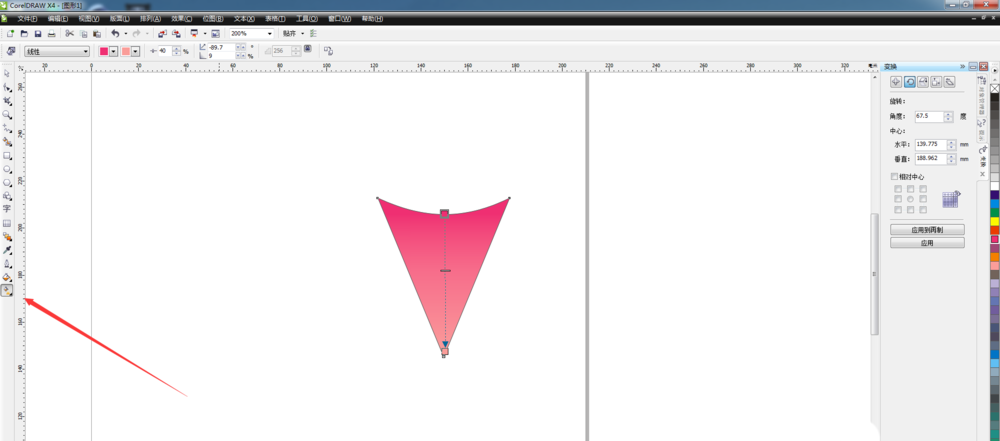This screenshot has height=441, width=1000.
Task: Open the zoom level 200% dropdown
Action: coord(269,33)
